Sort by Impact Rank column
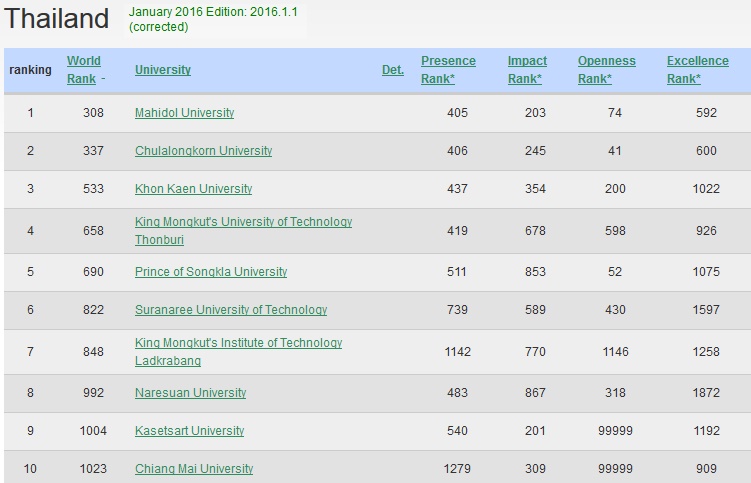The image size is (751, 483). click(x=527, y=69)
